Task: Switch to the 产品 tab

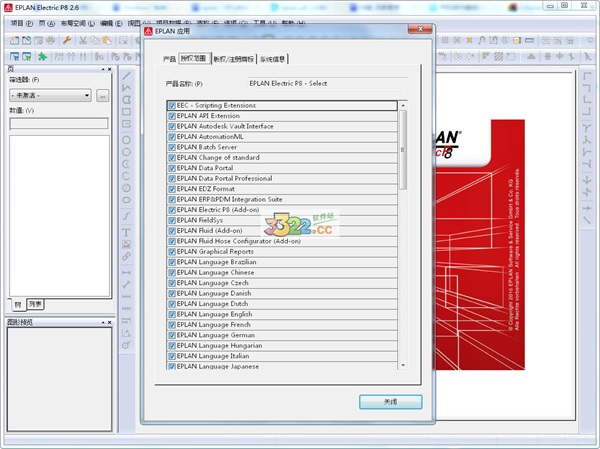Action: coord(168,59)
